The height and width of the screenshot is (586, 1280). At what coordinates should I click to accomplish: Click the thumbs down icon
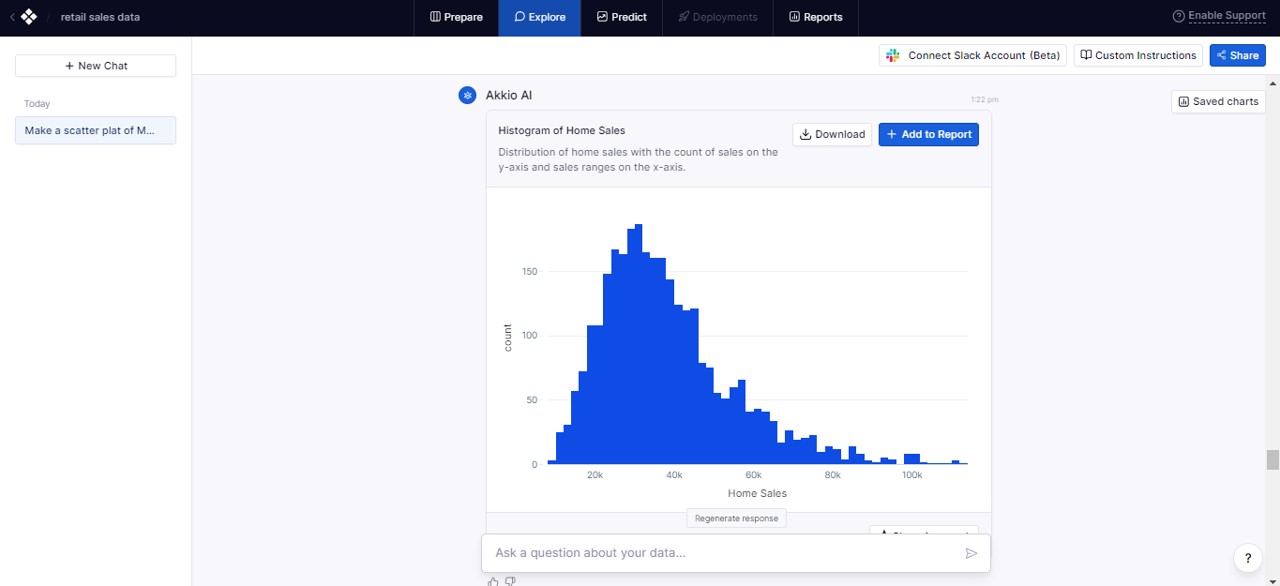click(x=510, y=581)
